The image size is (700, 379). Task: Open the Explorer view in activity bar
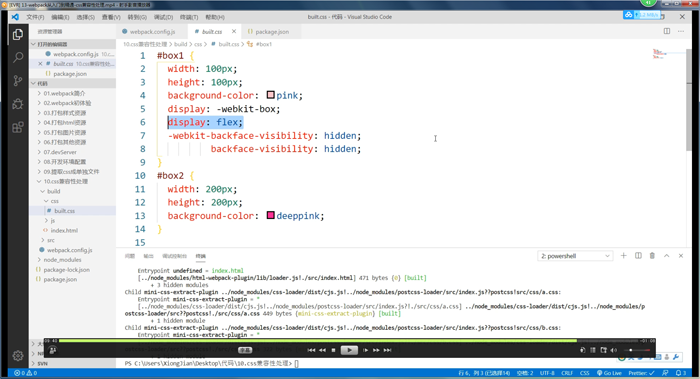(18, 34)
